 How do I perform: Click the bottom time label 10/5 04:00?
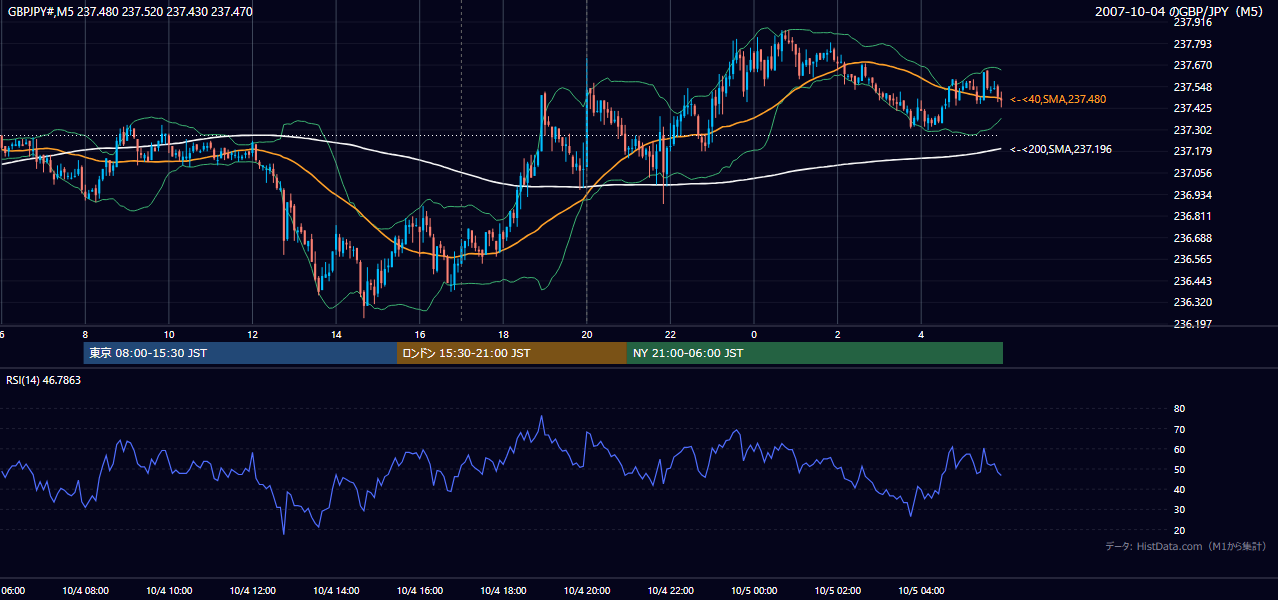tap(921, 591)
